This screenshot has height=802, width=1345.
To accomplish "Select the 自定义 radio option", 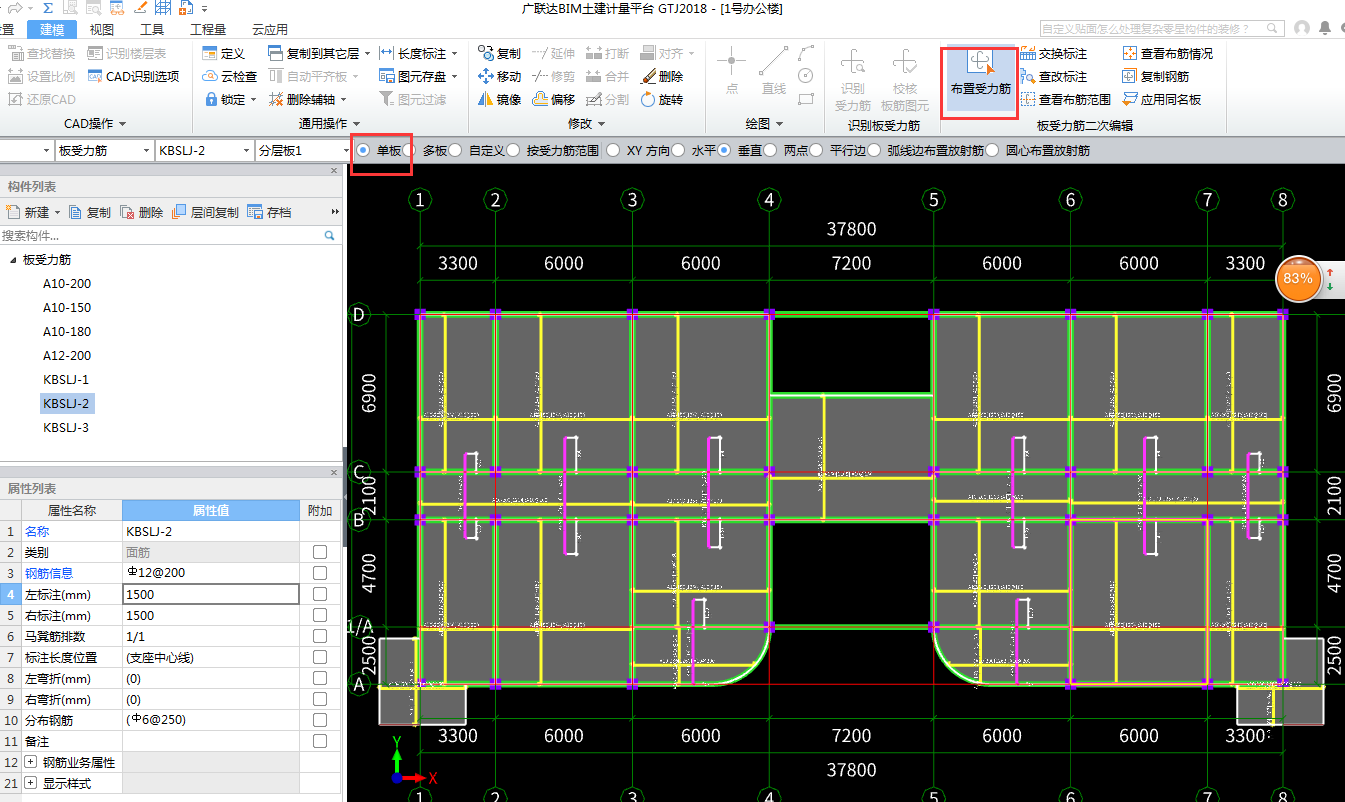I will click(x=455, y=150).
